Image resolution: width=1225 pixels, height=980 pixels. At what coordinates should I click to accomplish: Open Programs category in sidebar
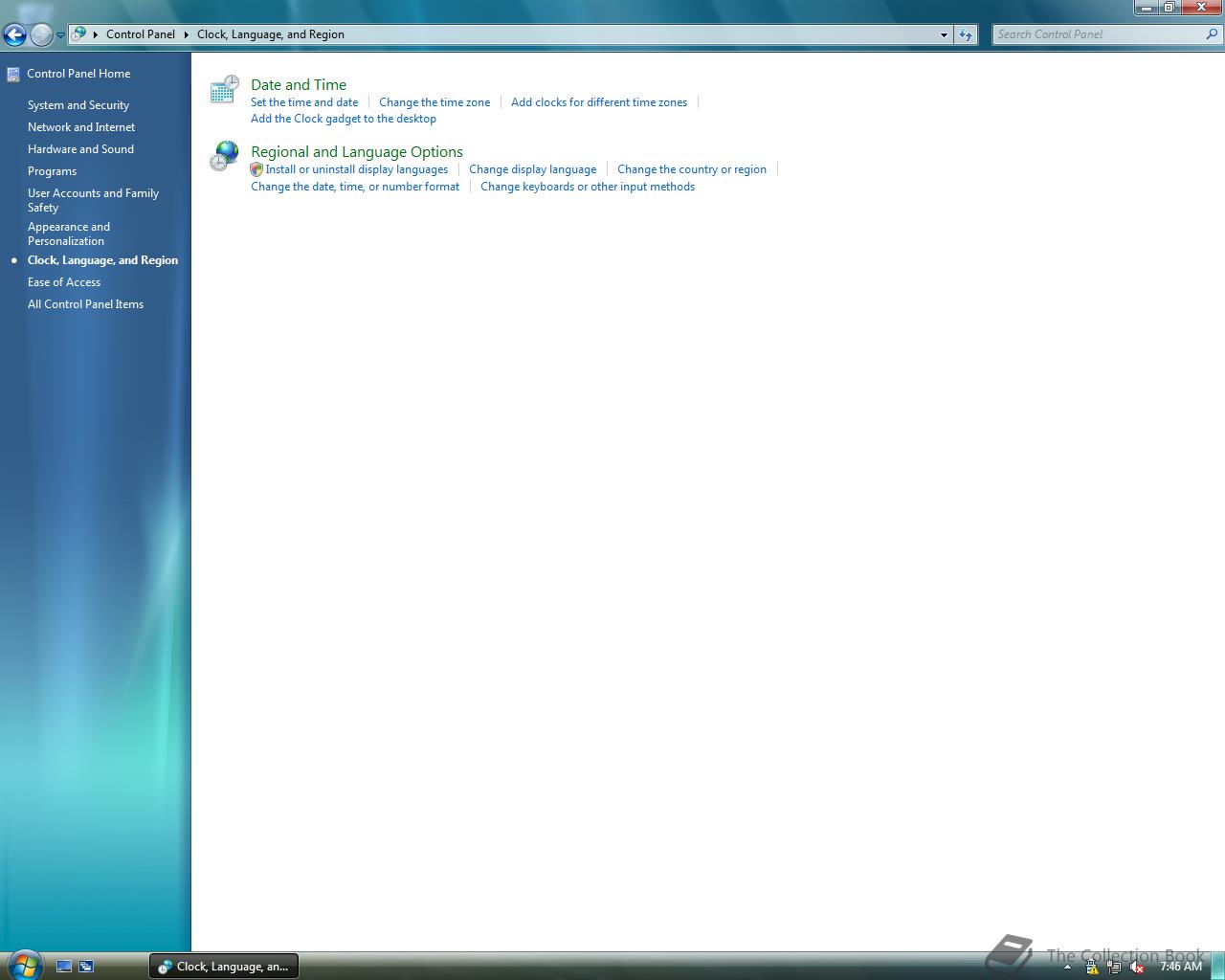[x=52, y=171]
